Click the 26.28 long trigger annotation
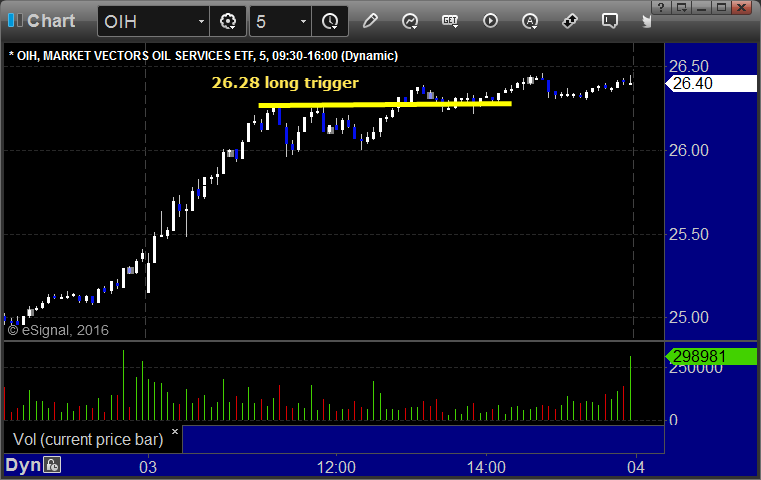 tap(285, 83)
